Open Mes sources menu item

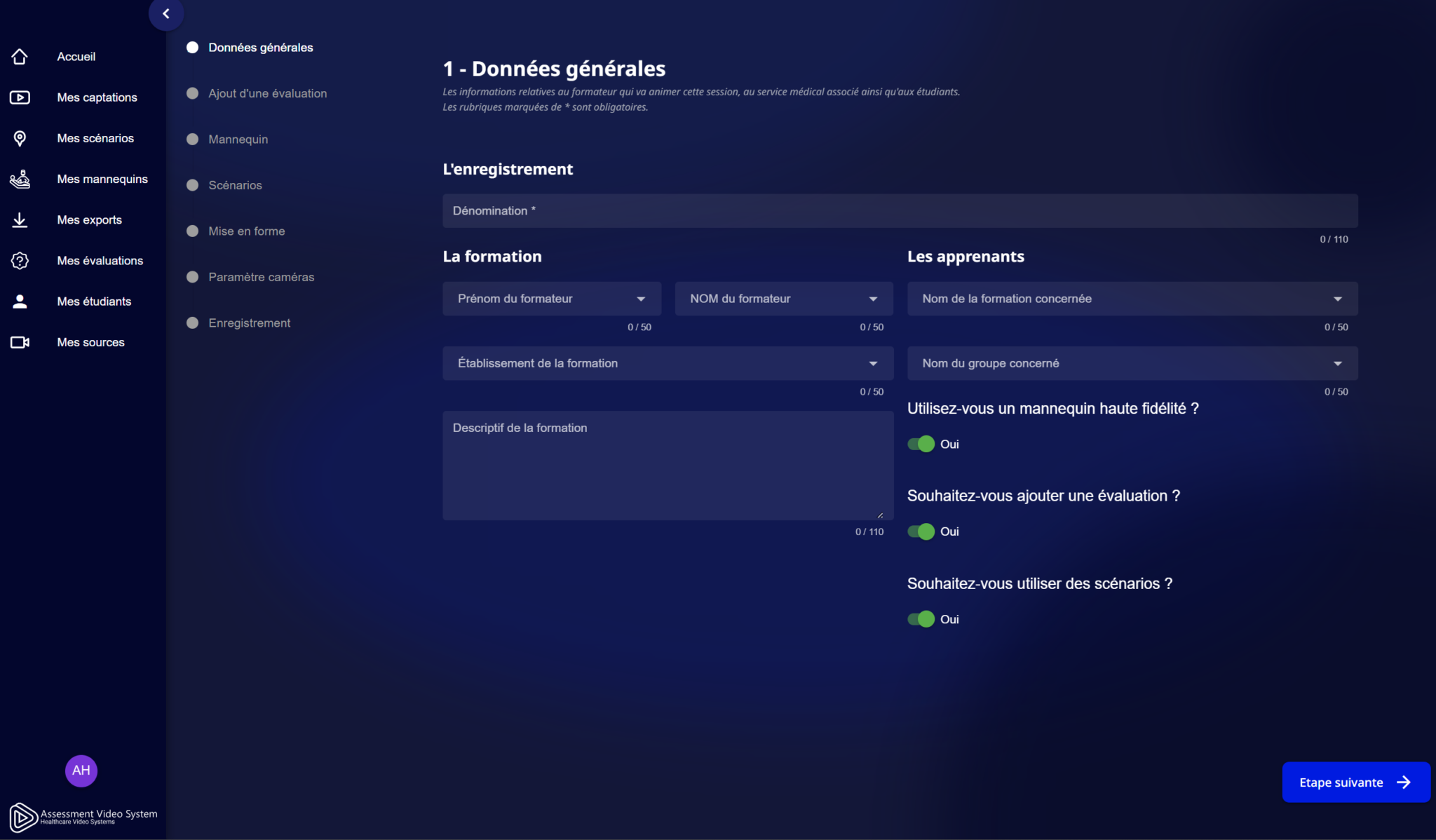coord(91,342)
